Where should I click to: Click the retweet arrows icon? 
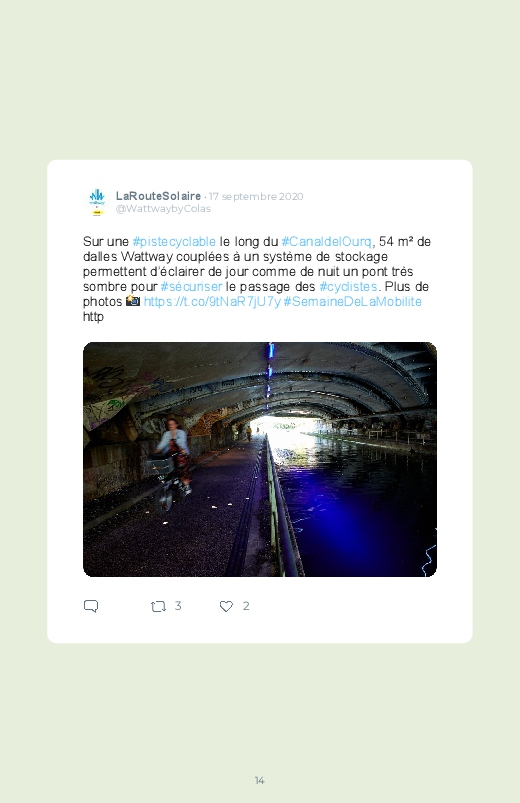pos(158,607)
